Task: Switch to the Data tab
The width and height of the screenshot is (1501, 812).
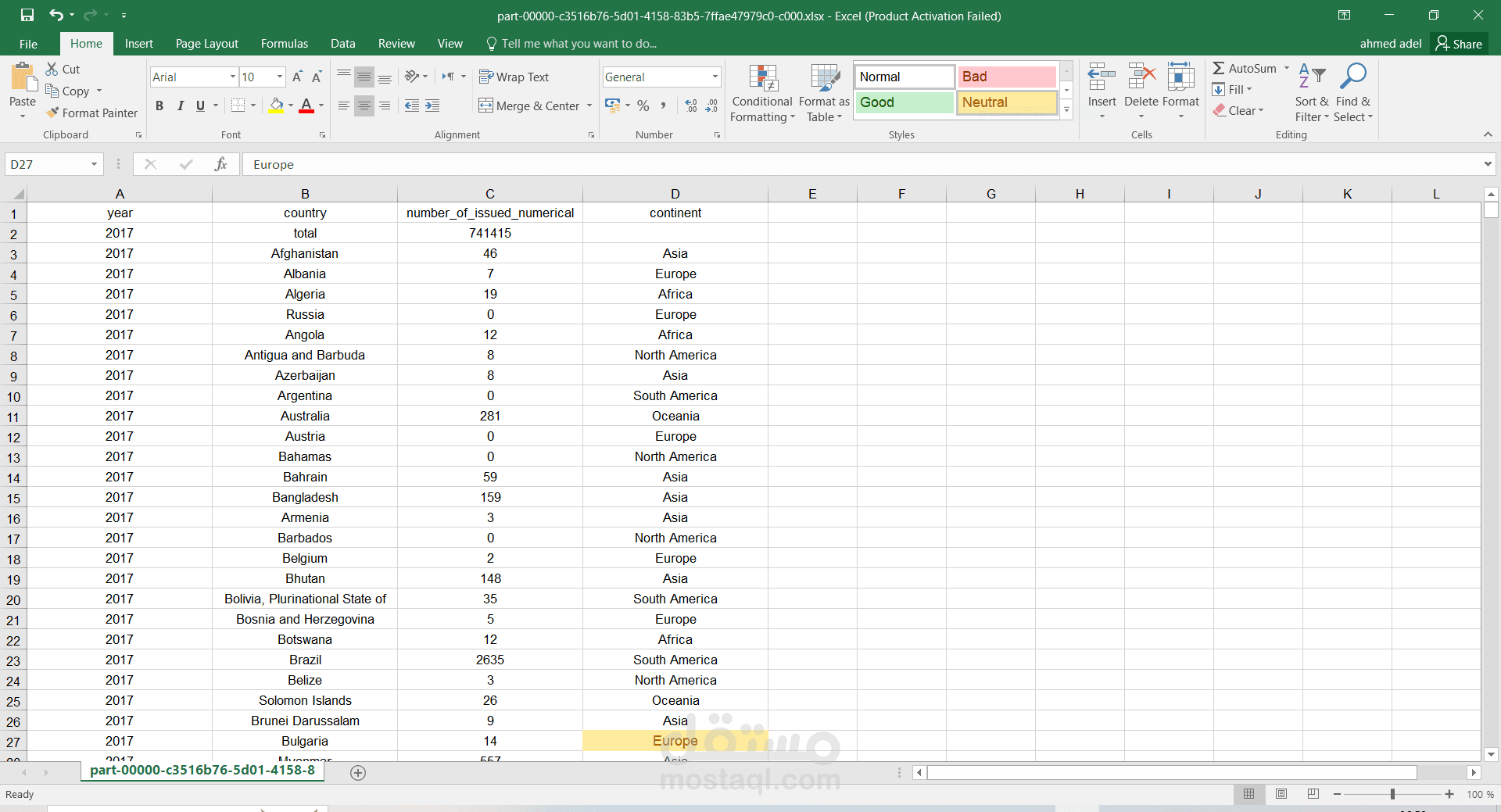Action: tap(342, 44)
